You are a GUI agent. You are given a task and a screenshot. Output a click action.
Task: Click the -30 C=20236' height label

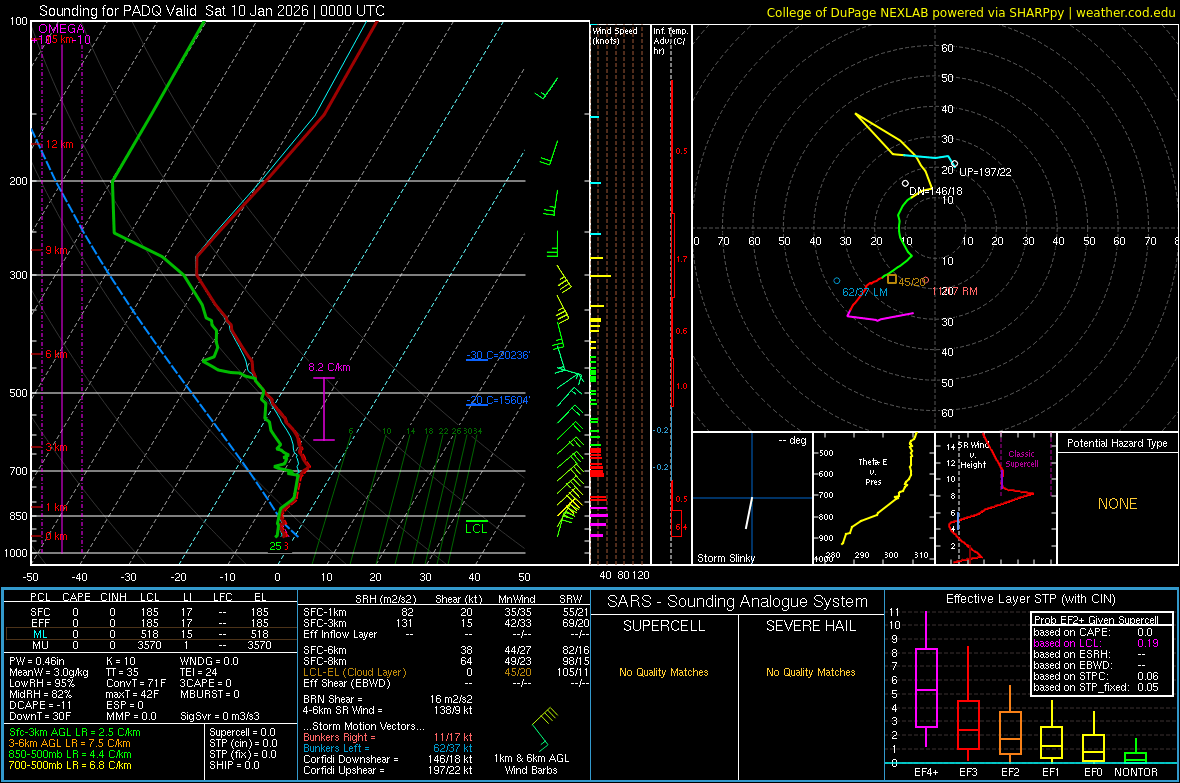498,355
